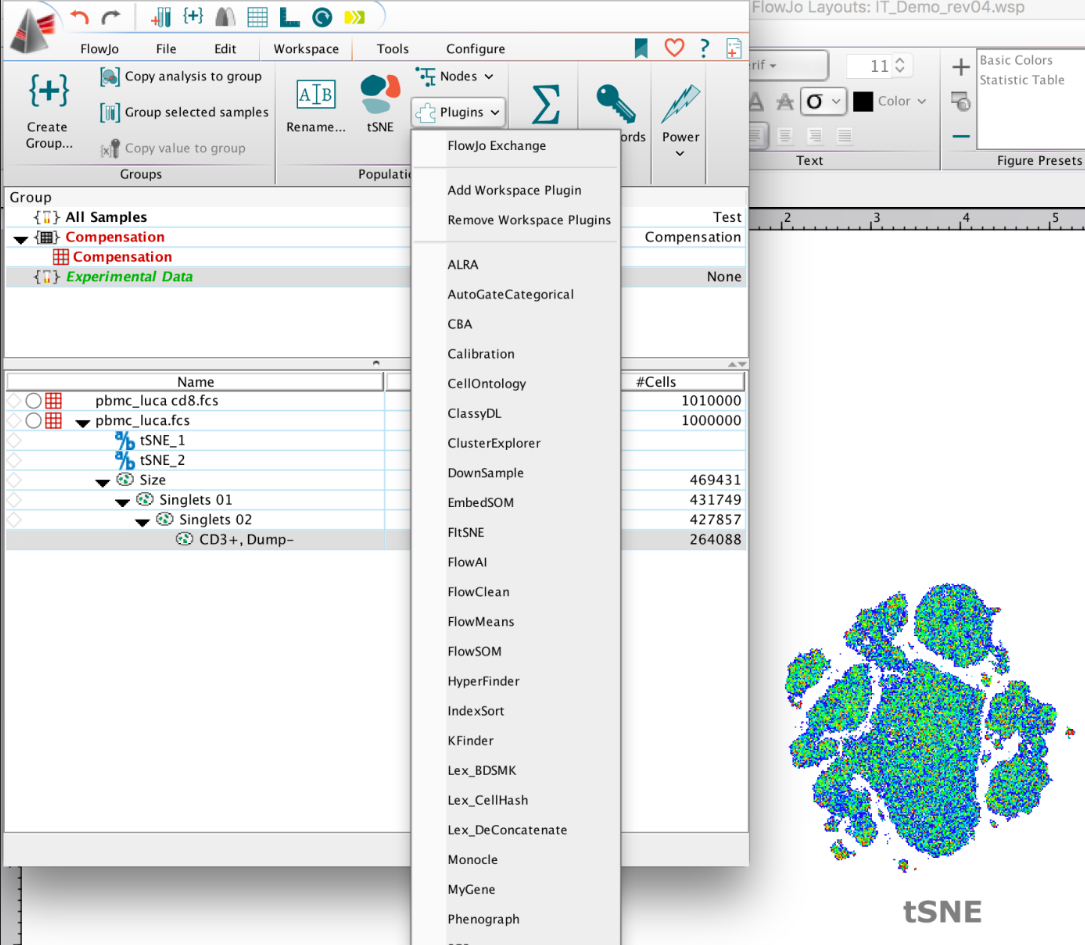The width and height of the screenshot is (1085, 945).
Task: Select the CD3+, Dump- population row
Action: (376, 540)
